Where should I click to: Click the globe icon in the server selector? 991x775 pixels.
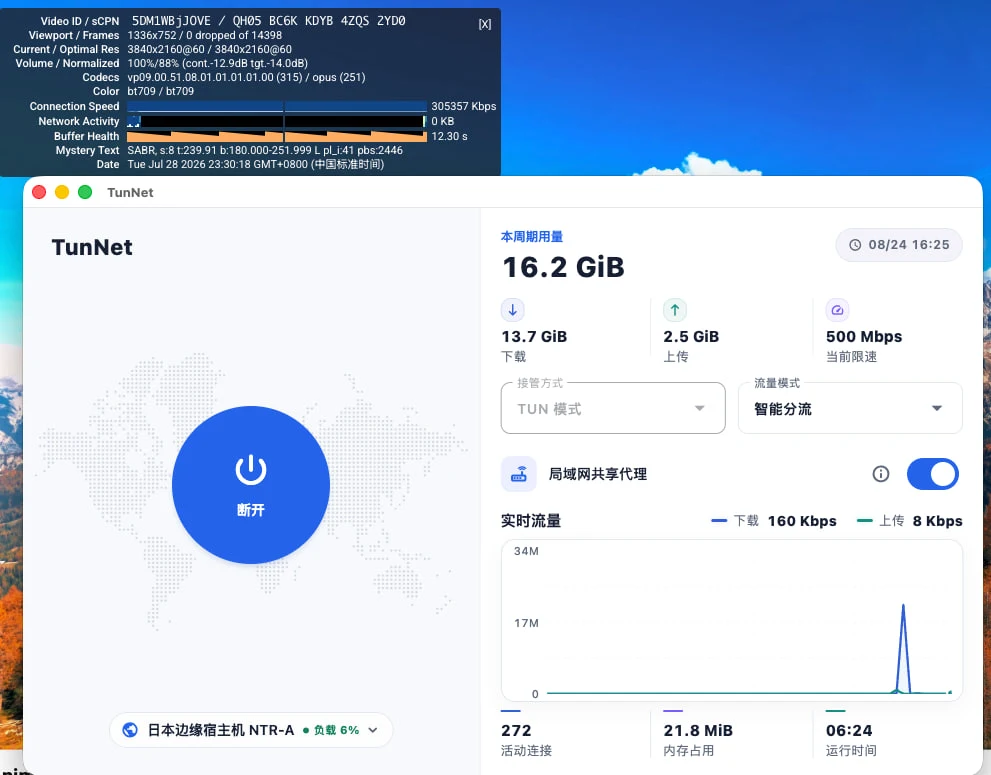pyautogui.click(x=130, y=730)
